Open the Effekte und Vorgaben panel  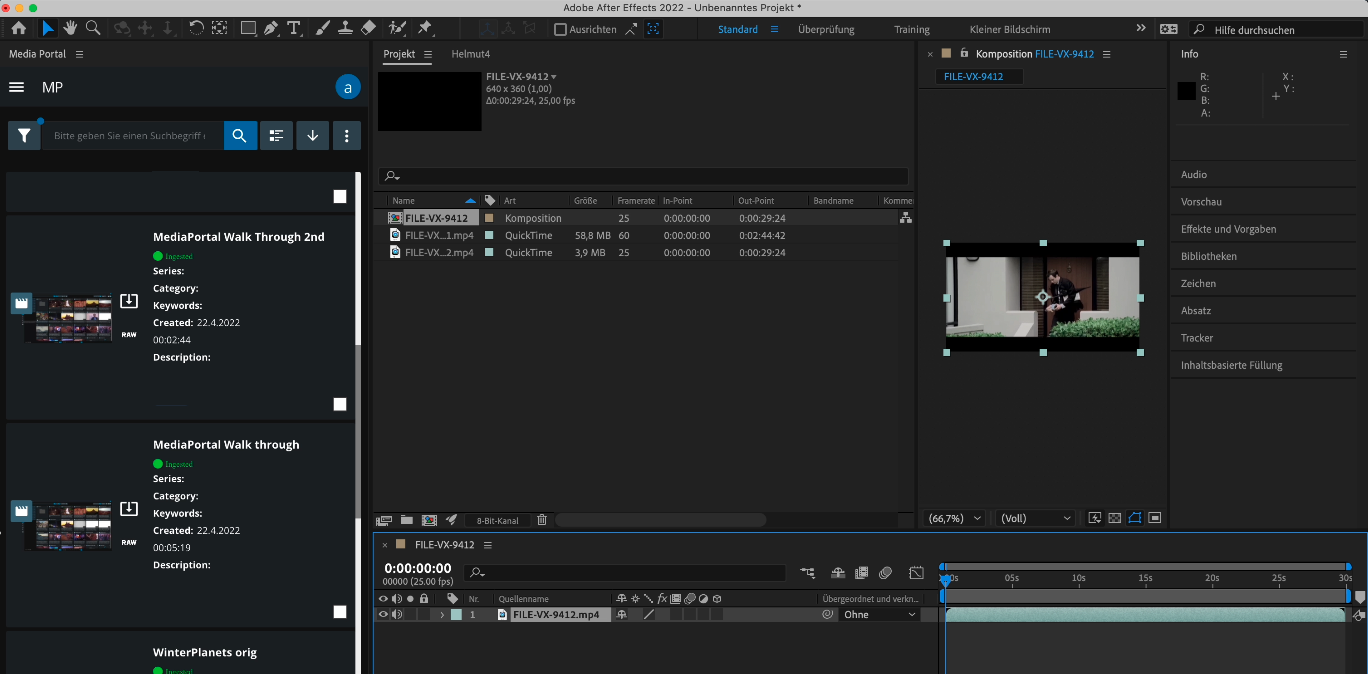(1228, 228)
